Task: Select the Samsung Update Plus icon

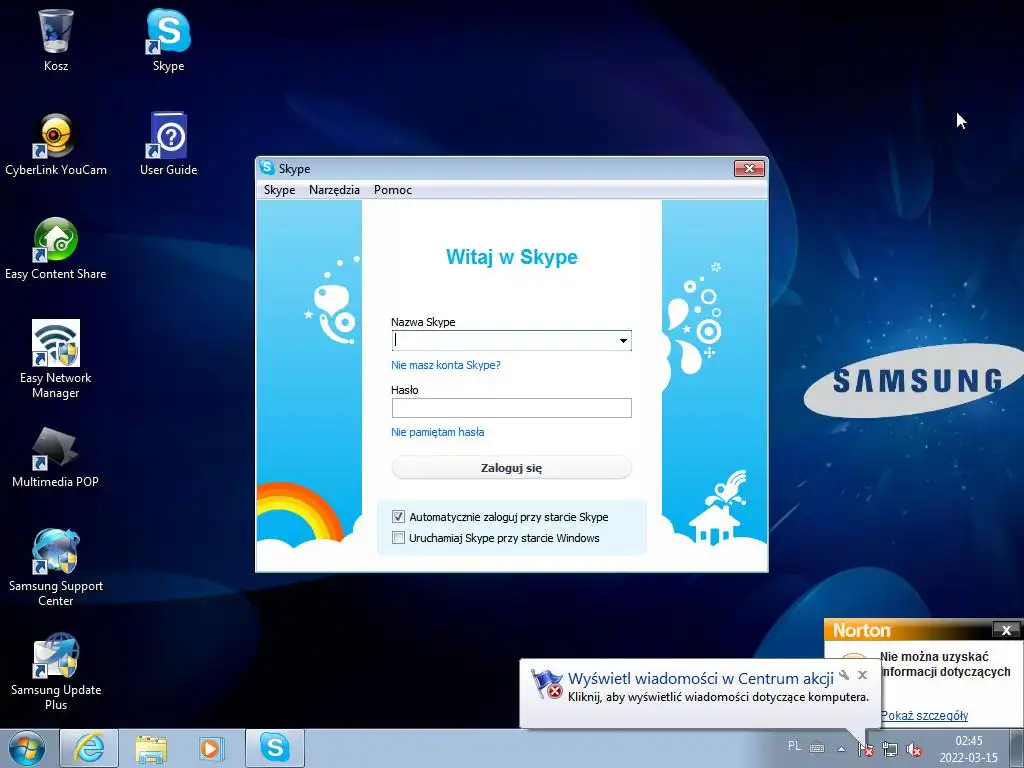Action: click(x=56, y=671)
